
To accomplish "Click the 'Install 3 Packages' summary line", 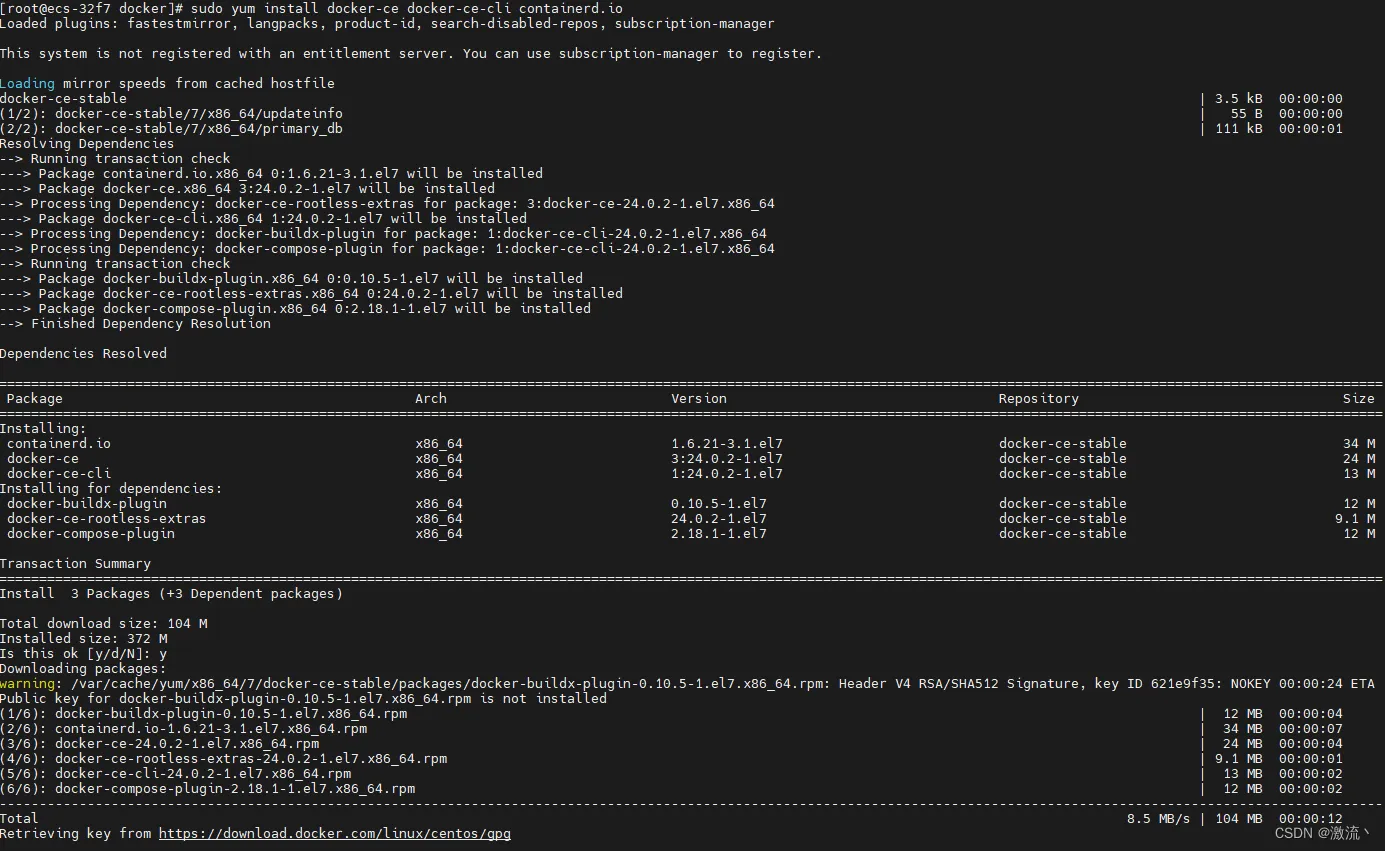I will (x=170, y=593).
